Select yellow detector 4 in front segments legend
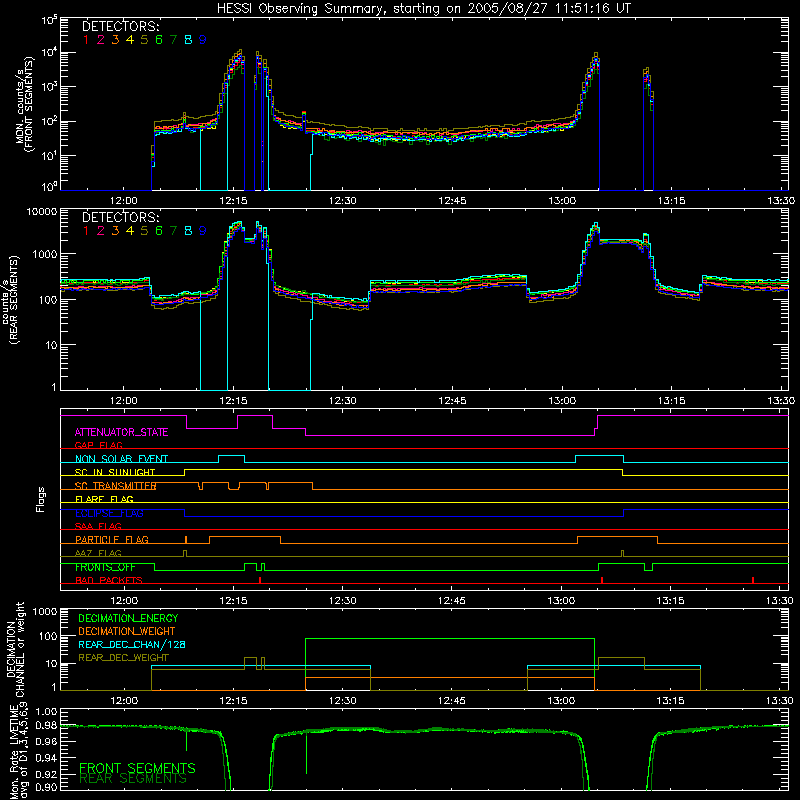 [x=130, y=40]
